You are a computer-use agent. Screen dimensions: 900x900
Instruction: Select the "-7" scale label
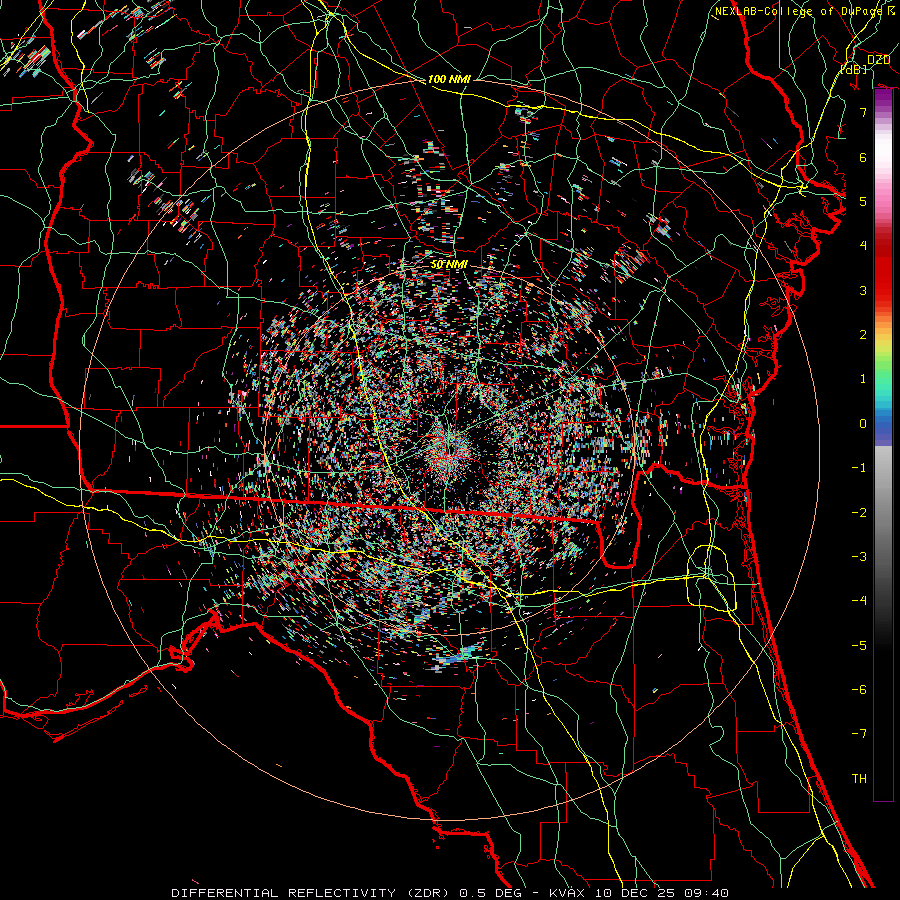(859, 734)
